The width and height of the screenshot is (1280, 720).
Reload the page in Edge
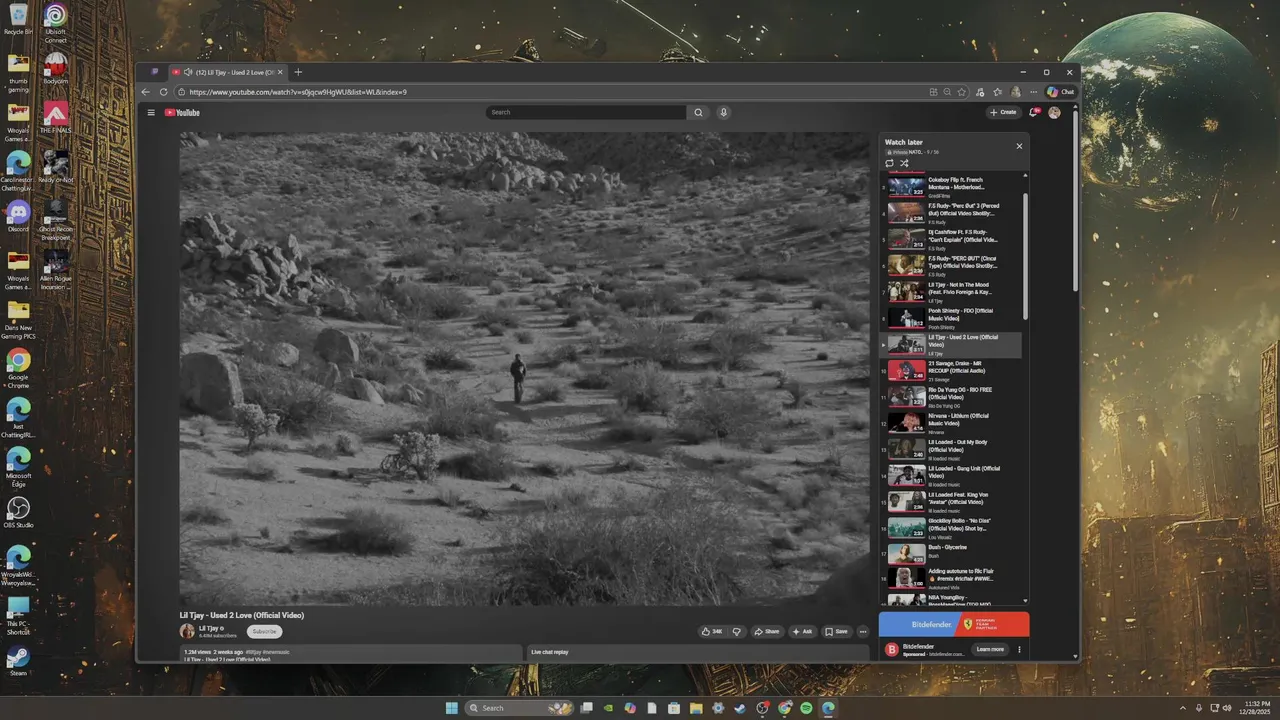click(164, 91)
